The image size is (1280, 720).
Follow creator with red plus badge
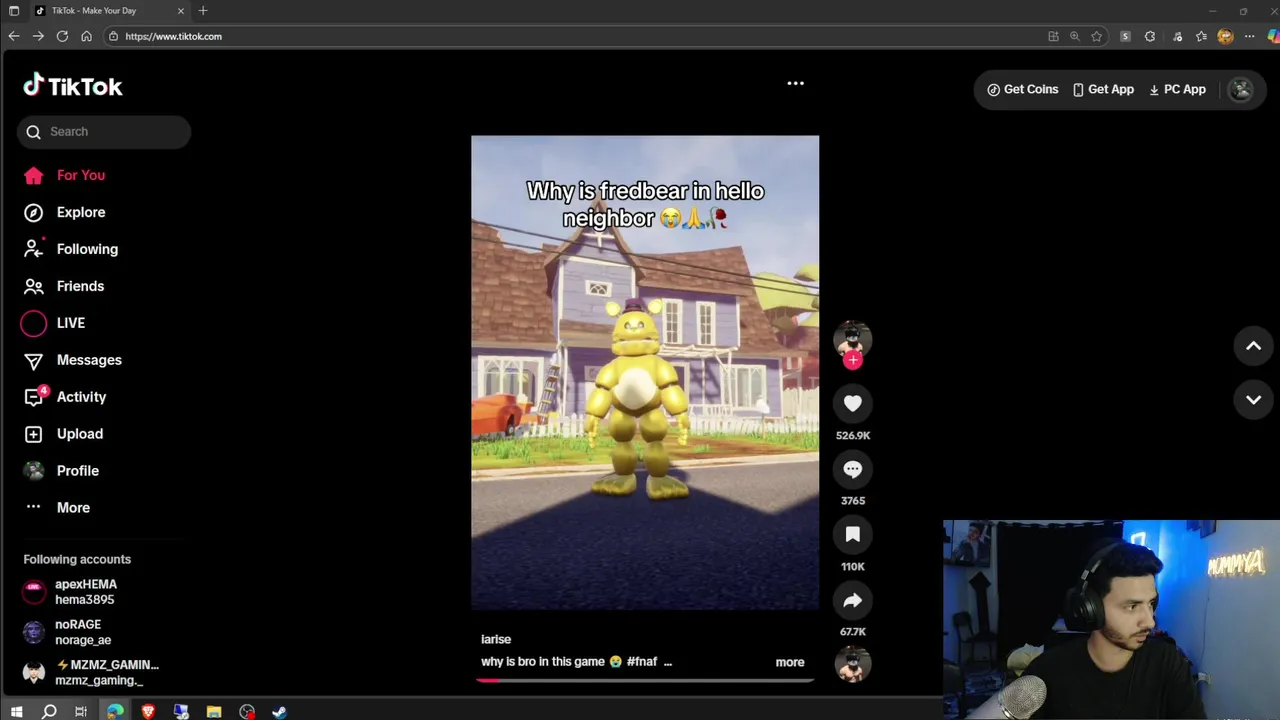coord(853,361)
